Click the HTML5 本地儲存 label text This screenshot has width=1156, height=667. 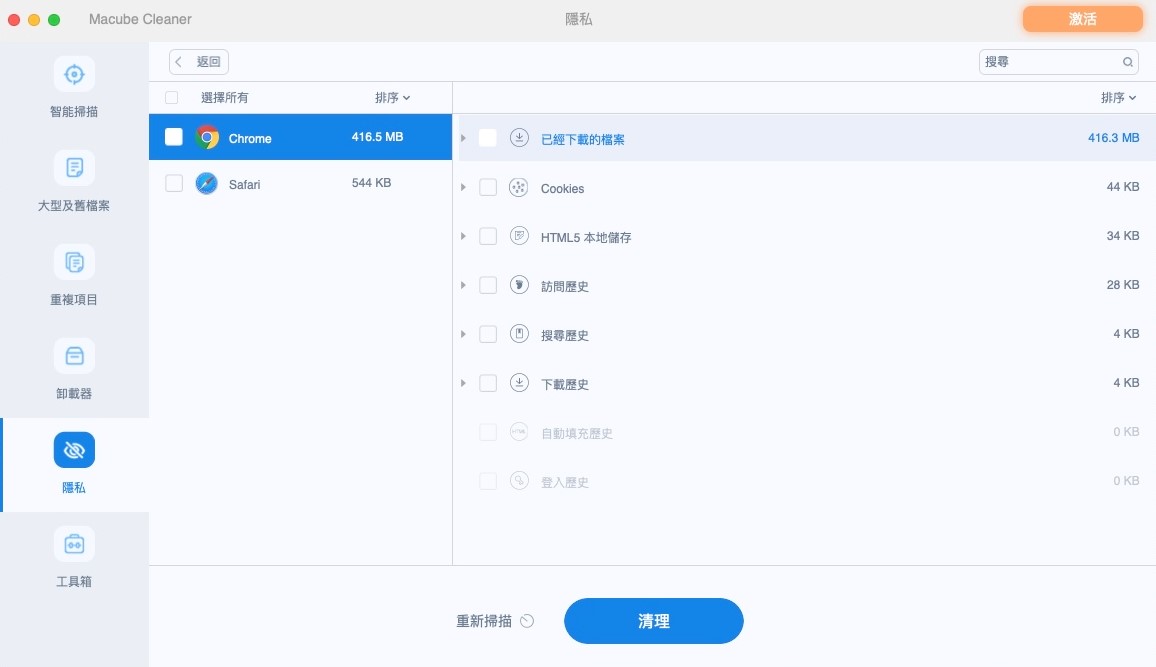[586, 237]
